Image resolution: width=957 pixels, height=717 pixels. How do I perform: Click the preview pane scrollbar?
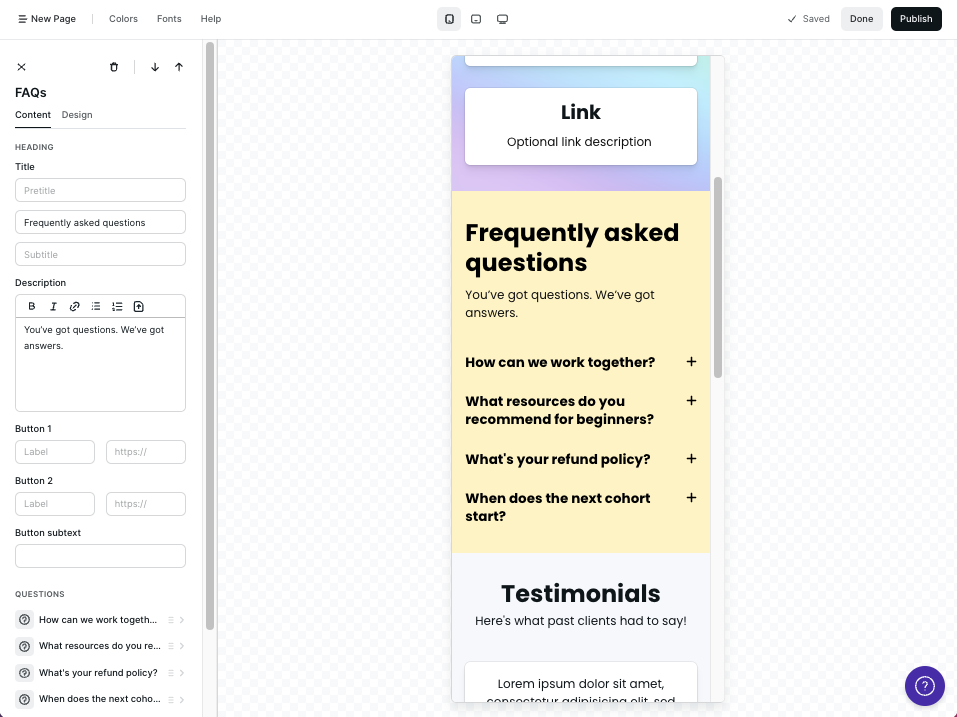point(718,278)
